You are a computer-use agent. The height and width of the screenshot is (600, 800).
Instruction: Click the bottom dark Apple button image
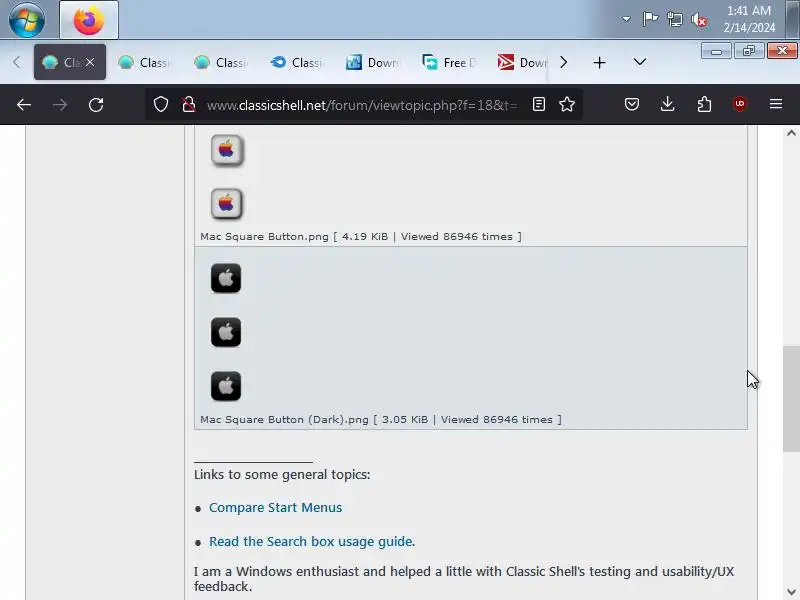[226, 386]
